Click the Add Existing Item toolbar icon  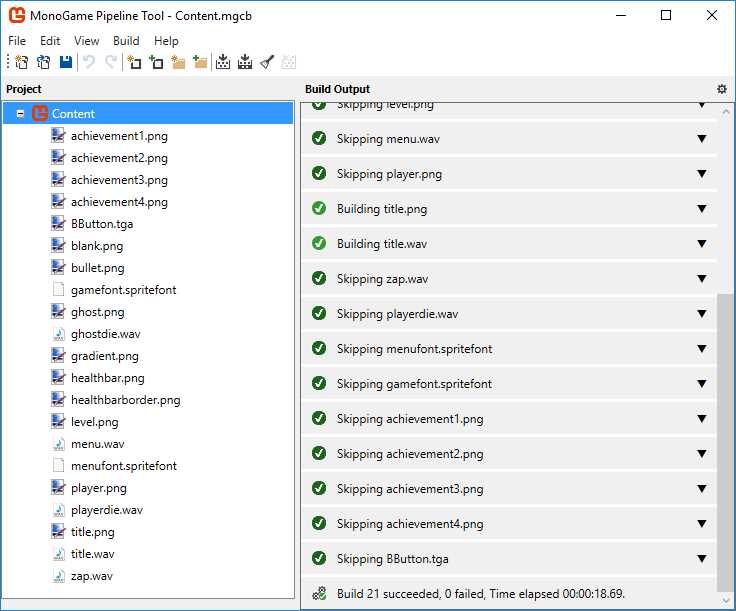pyautogui.click(x=156, y=62)
